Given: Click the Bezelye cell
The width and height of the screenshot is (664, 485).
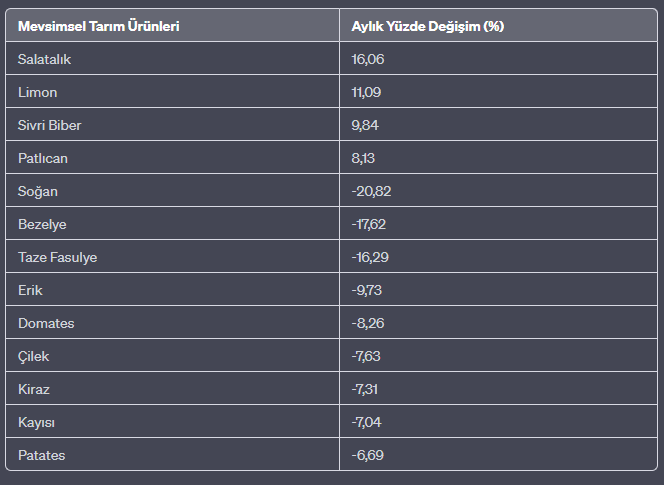Looking at the screenshot, I should point(172,224).
